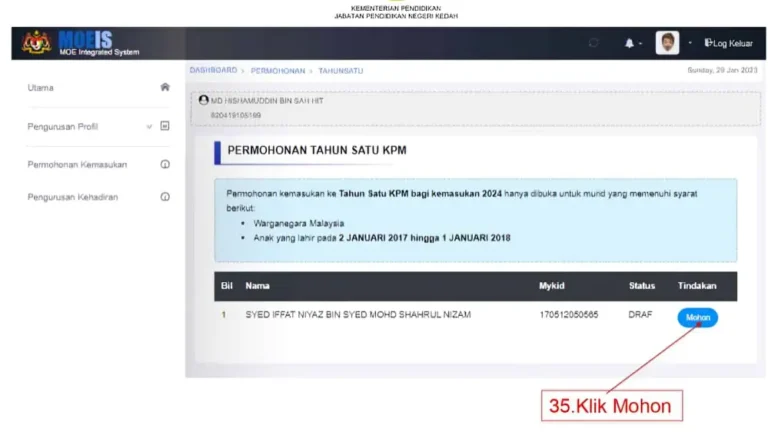Click the ID number 820419105169
Screen dimensions: 768x432
[x=236, y=115]
